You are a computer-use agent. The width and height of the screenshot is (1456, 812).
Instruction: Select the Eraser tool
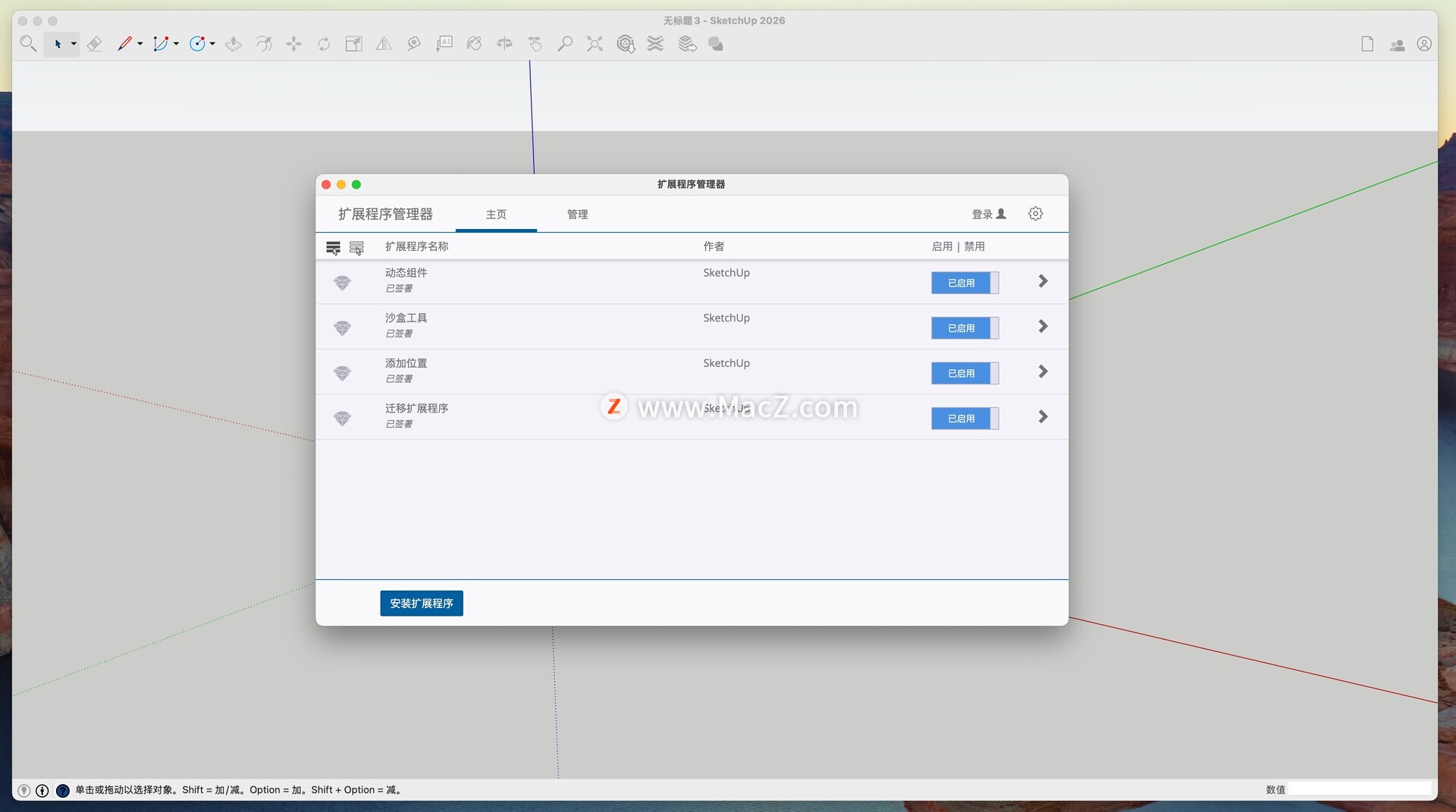coord(94,44)
